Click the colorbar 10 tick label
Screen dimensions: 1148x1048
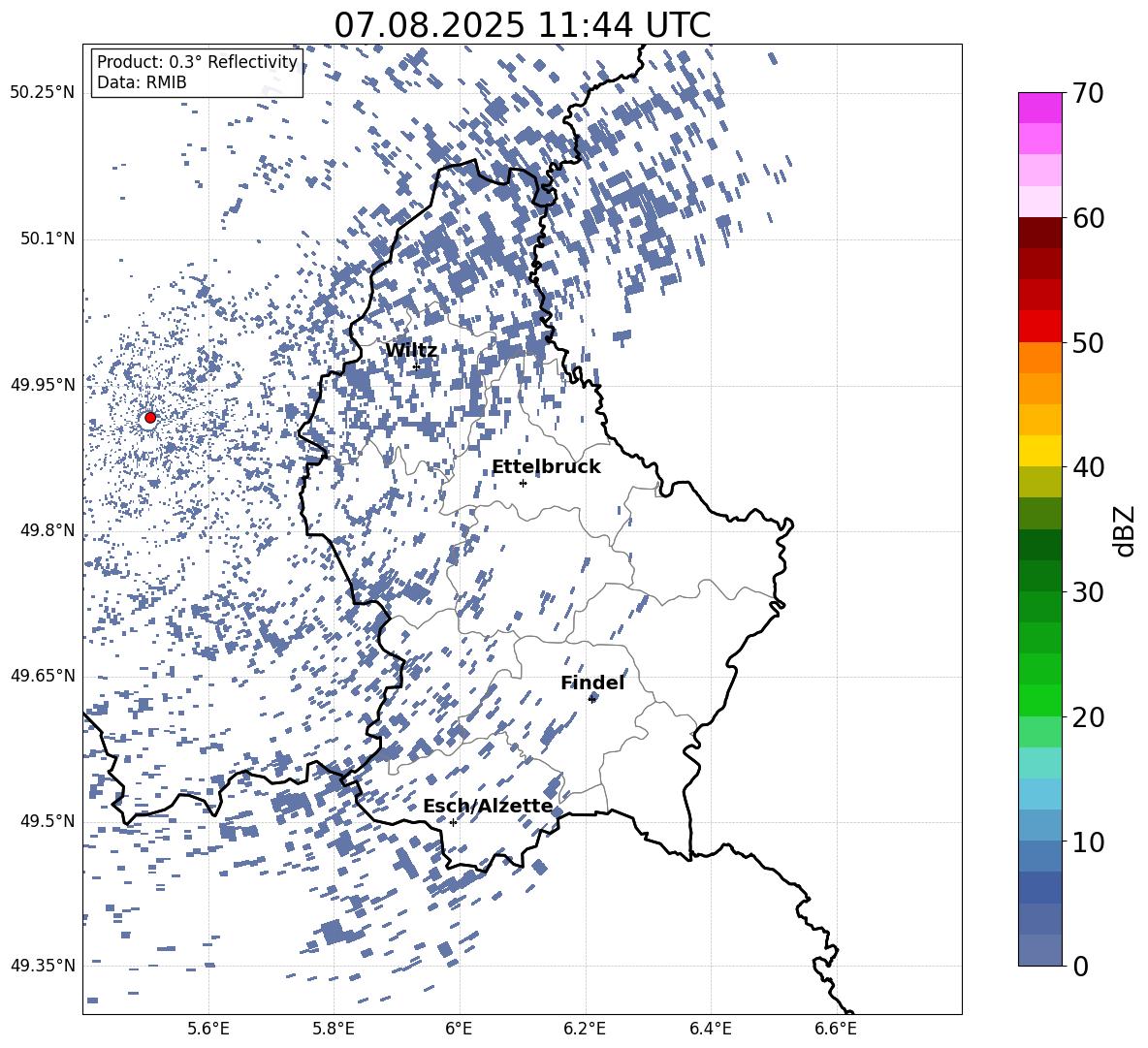(1088, 842)
